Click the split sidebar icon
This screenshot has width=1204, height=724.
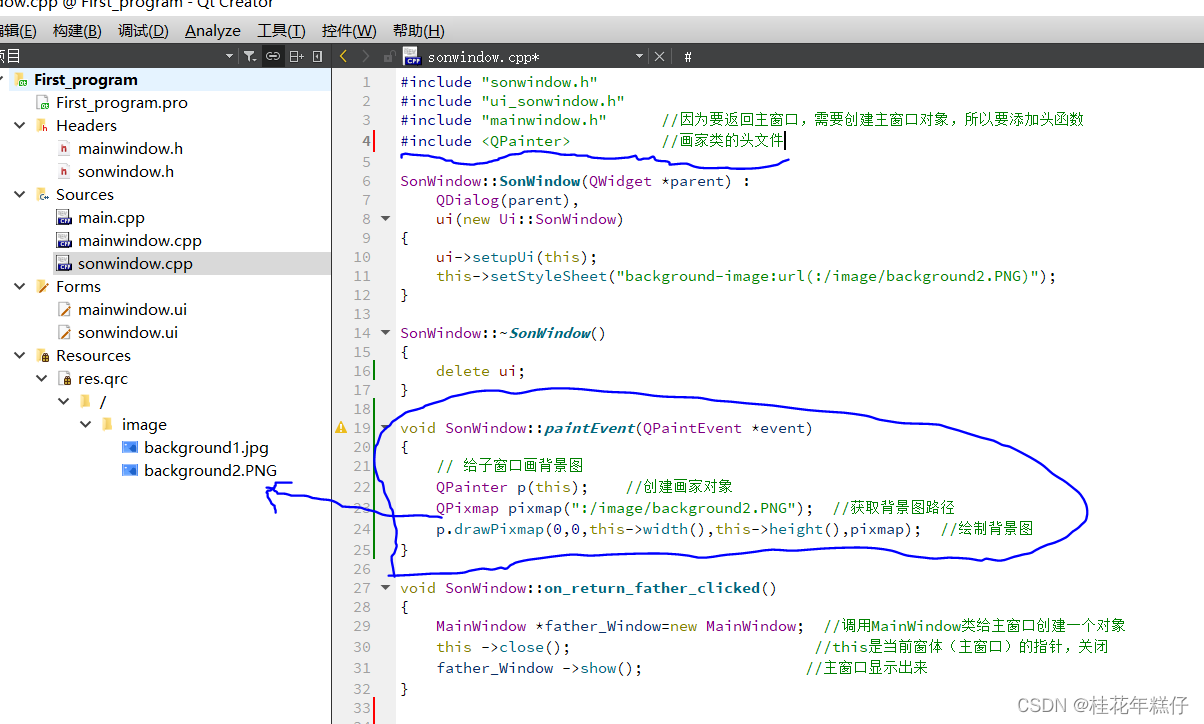(x=296, y=57)
